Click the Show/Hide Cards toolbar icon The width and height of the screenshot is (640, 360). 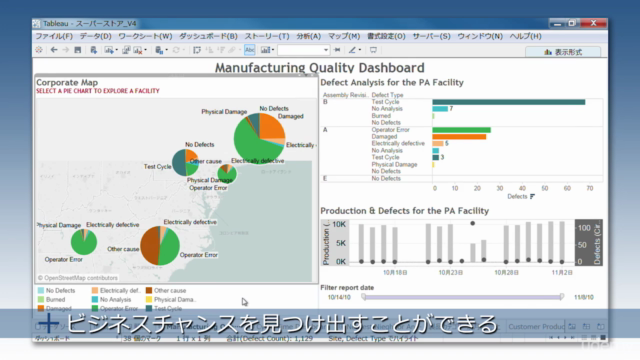(265, 50)
